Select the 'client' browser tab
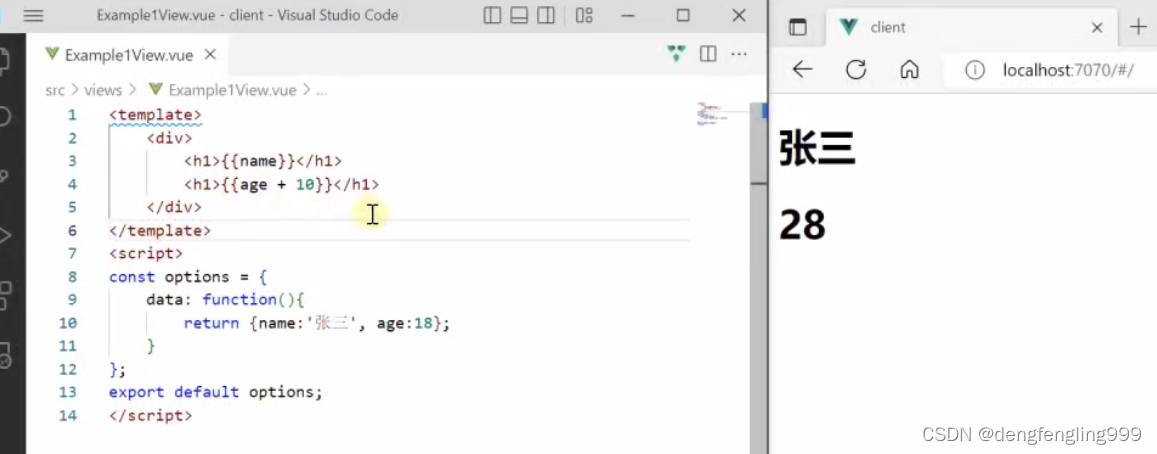 coord(971,27)
